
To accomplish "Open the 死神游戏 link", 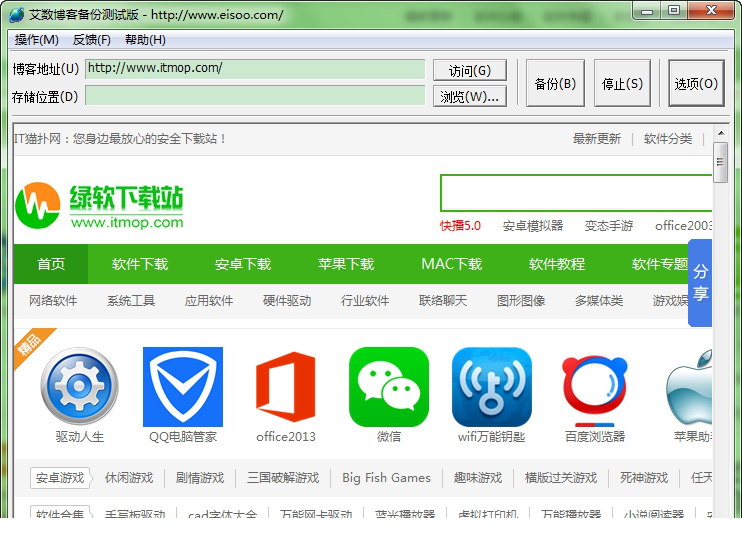I will (644, 478).
